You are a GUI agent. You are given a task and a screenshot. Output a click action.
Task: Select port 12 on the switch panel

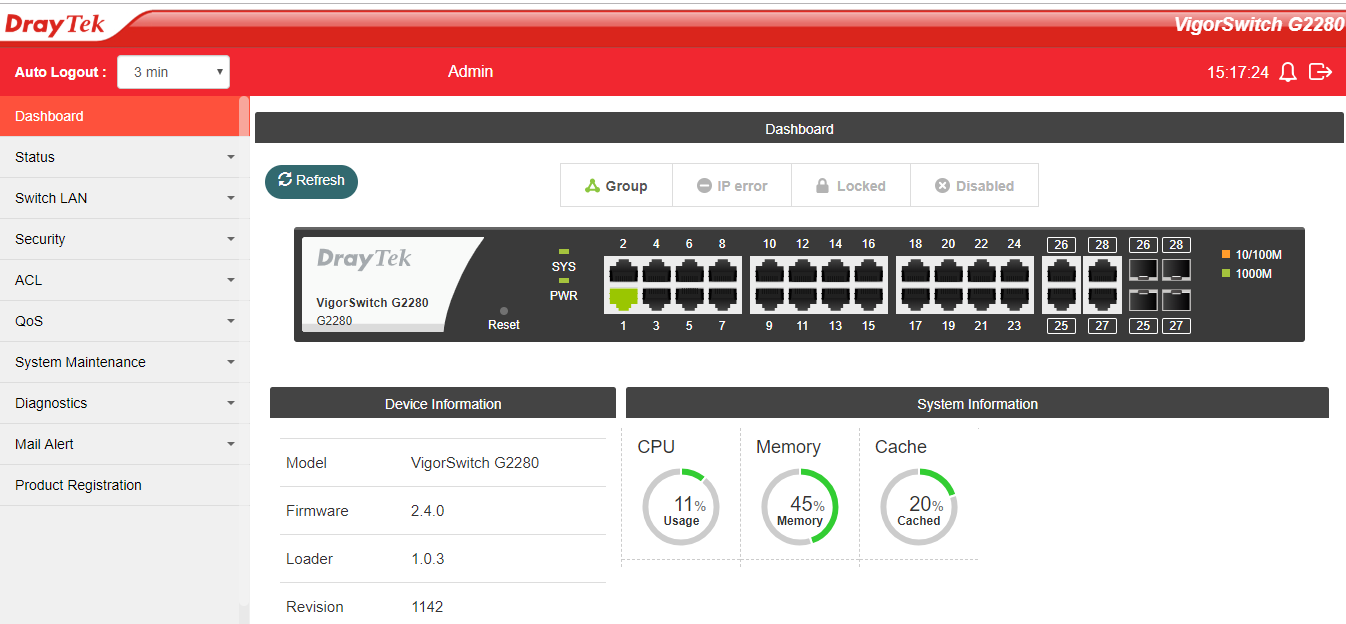[x=802, y=271]
